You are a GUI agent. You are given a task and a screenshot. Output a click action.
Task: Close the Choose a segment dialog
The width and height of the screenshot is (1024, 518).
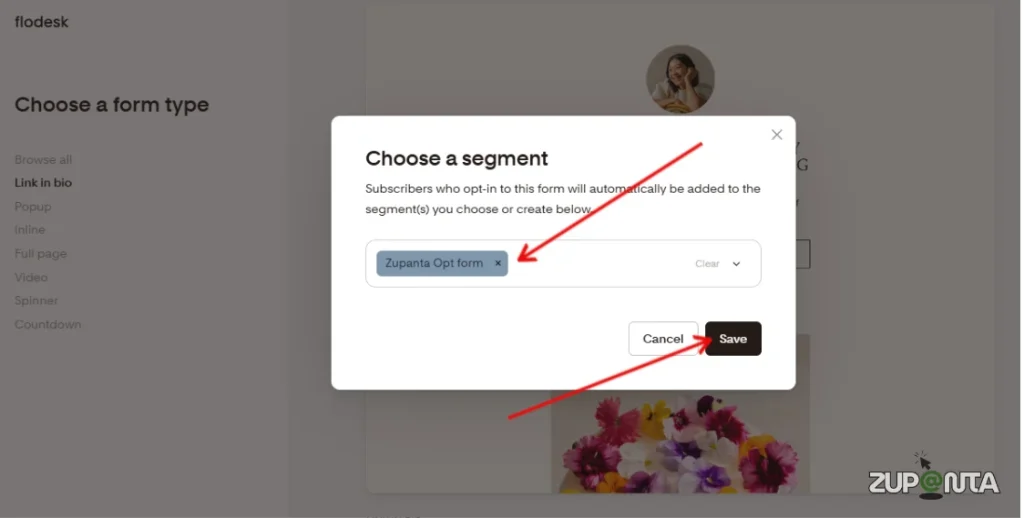776,135
